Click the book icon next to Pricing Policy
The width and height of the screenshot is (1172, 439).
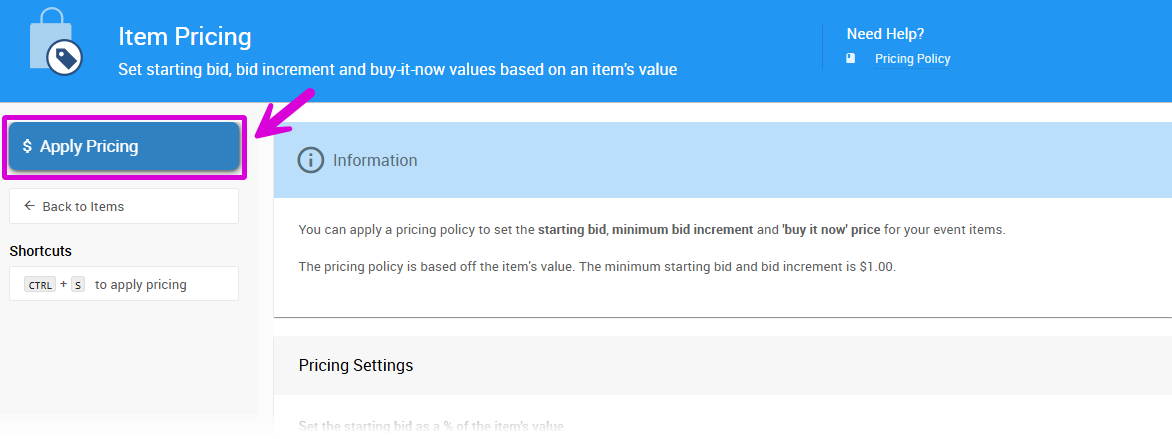point(851,59)
